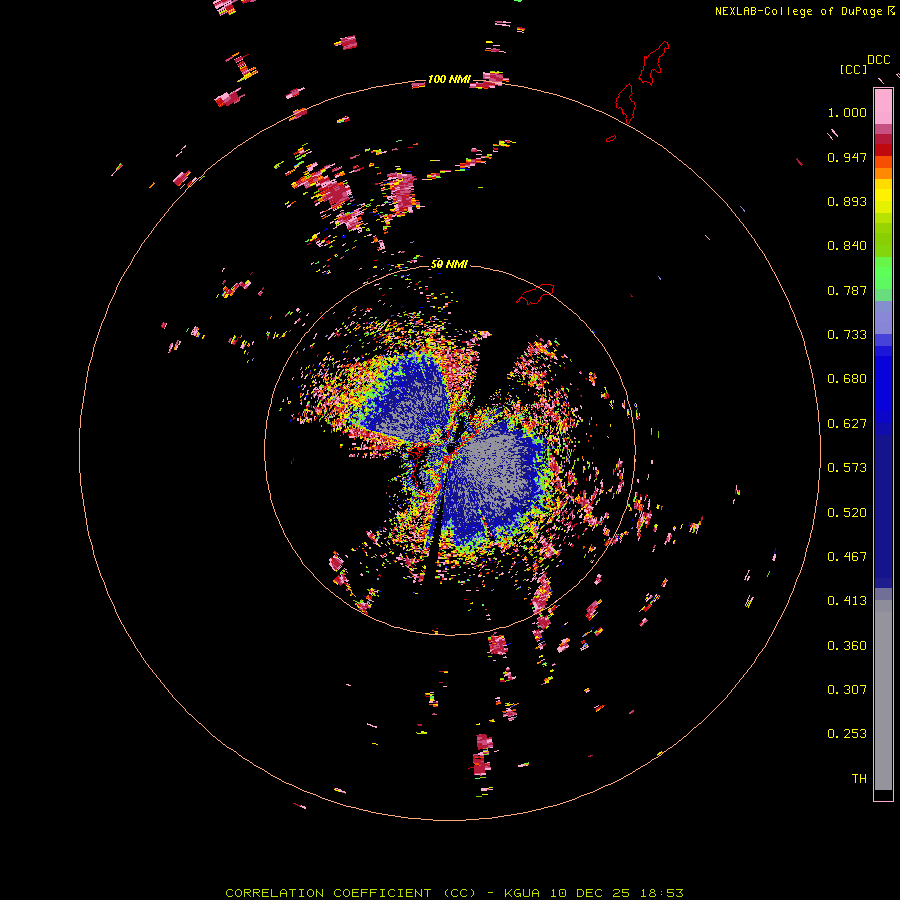The height and width of the screenshot is (900, 900).
Task: Click the TH threshold label on the scale
Action: pyautogui.click(x=859, y=779)
